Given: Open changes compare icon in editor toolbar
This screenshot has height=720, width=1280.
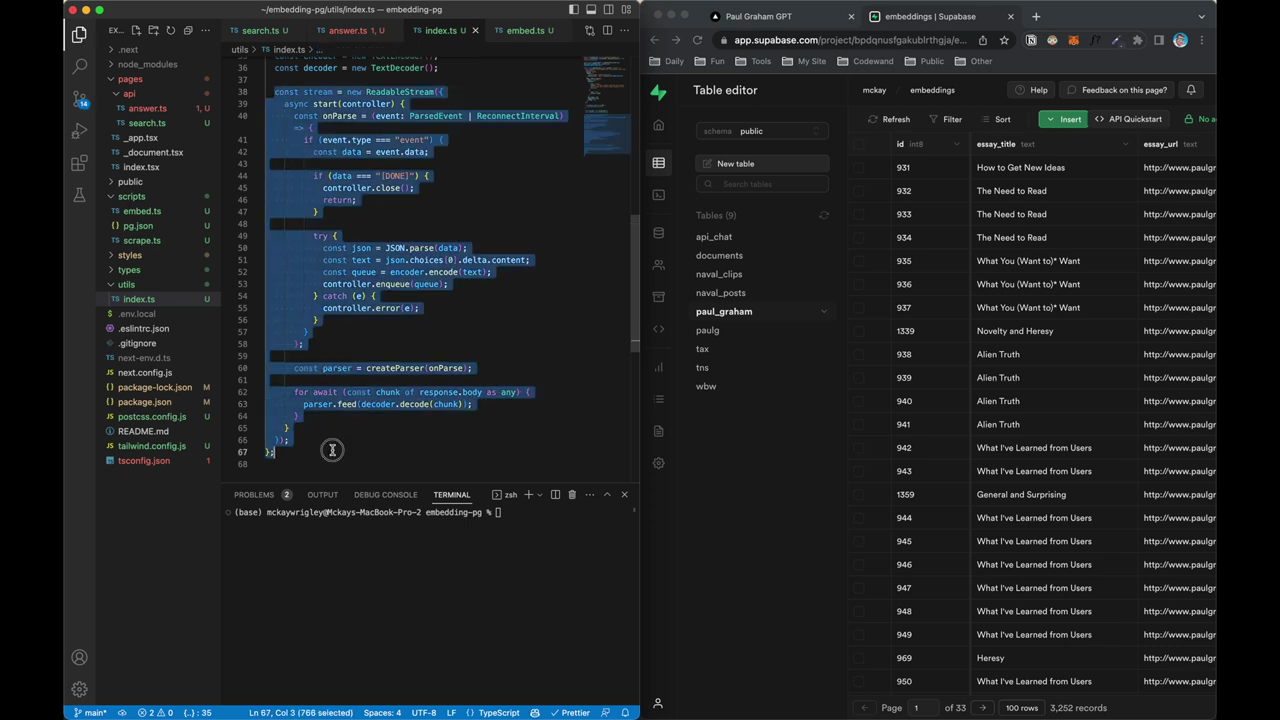Looking at the screenshot, I should pos(590,31).
